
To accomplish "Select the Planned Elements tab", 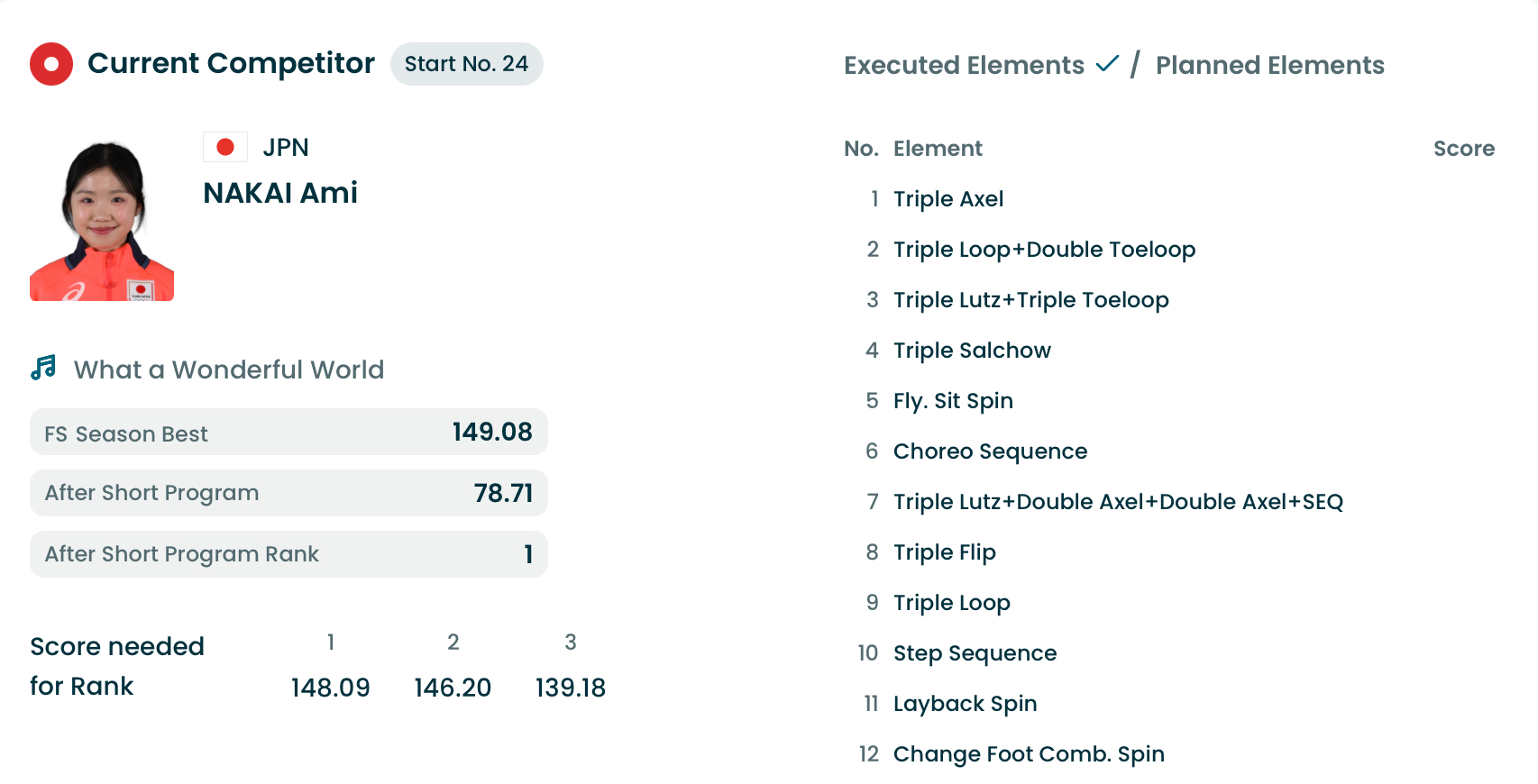I will 1269,65.
